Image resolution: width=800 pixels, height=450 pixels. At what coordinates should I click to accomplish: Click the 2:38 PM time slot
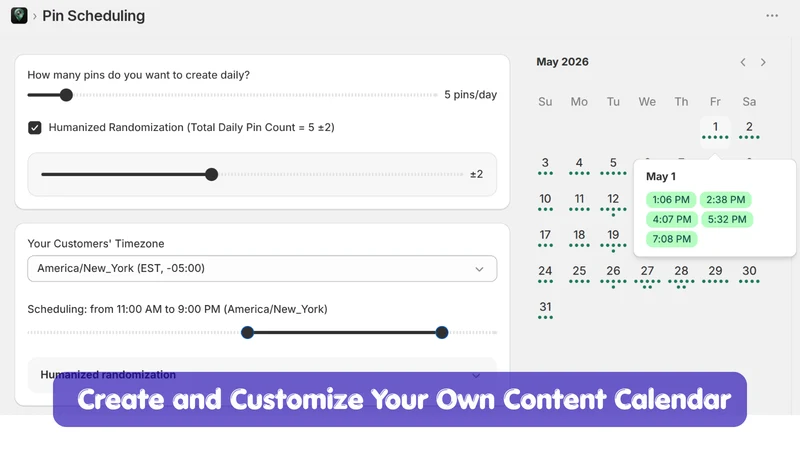pos(726,199)
